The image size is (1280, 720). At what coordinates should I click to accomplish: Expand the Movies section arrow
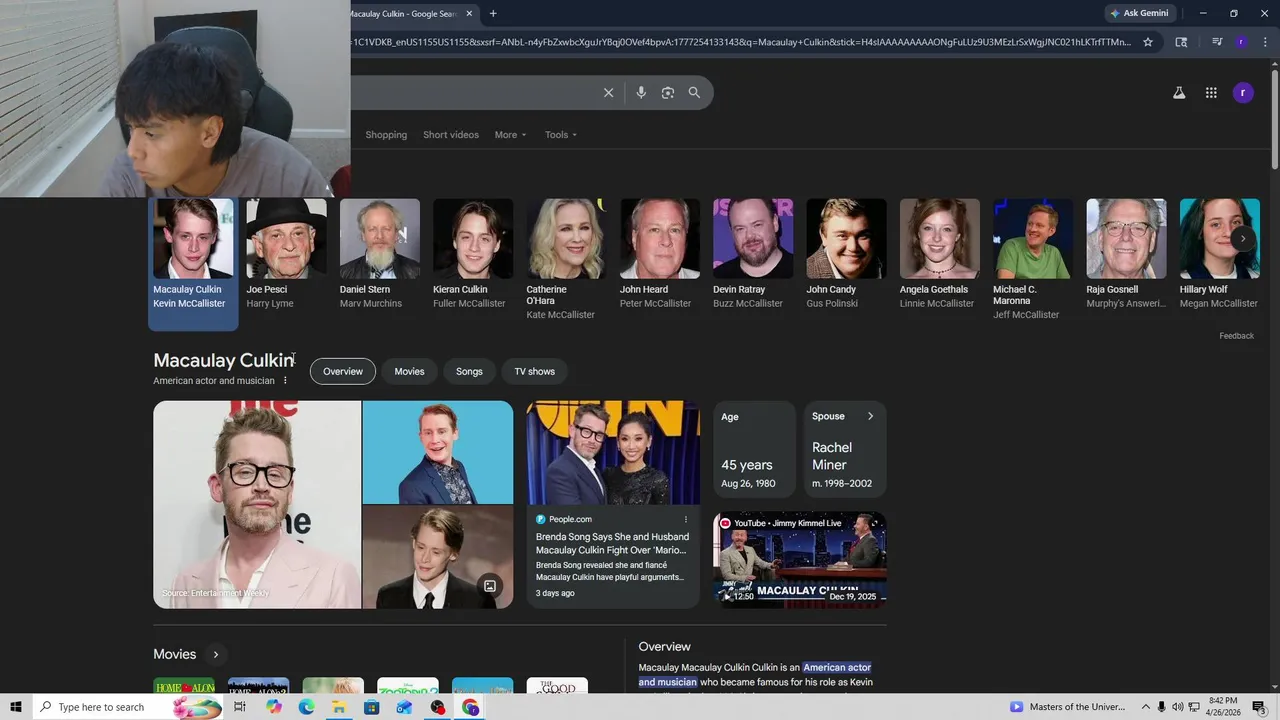tap(215, 654)
